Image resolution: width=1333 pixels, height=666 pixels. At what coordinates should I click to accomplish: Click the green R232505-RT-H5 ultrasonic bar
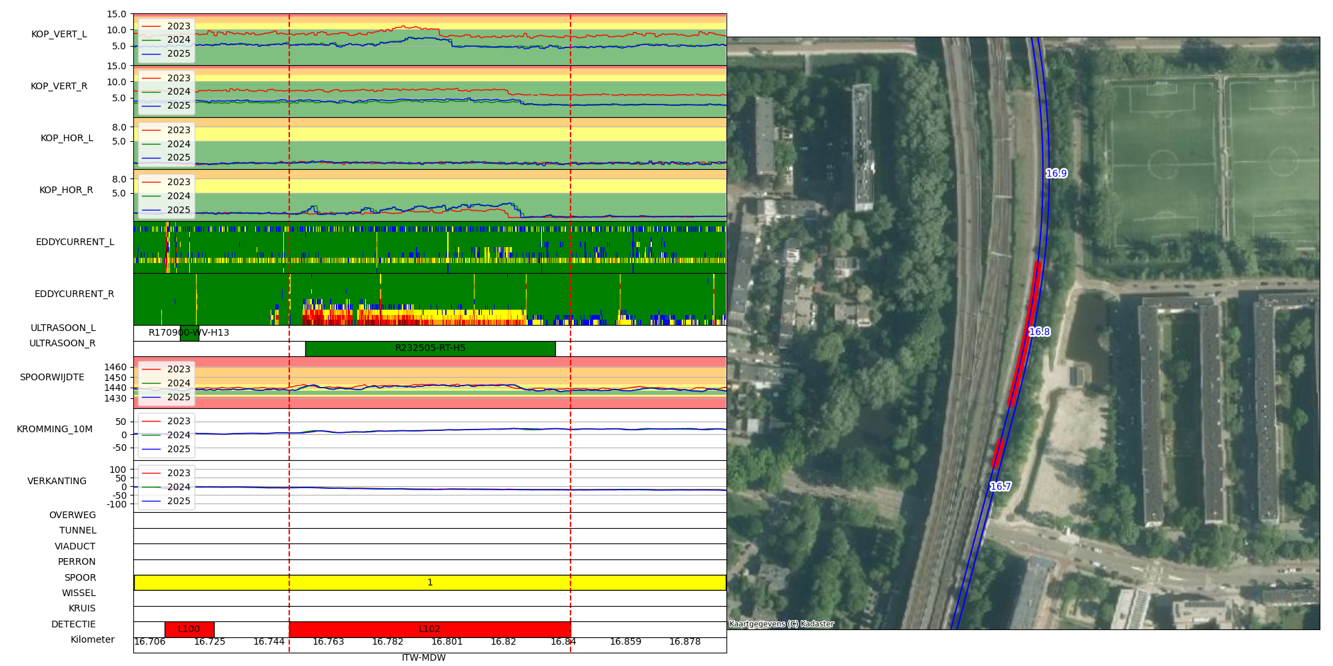pos(430,349)
